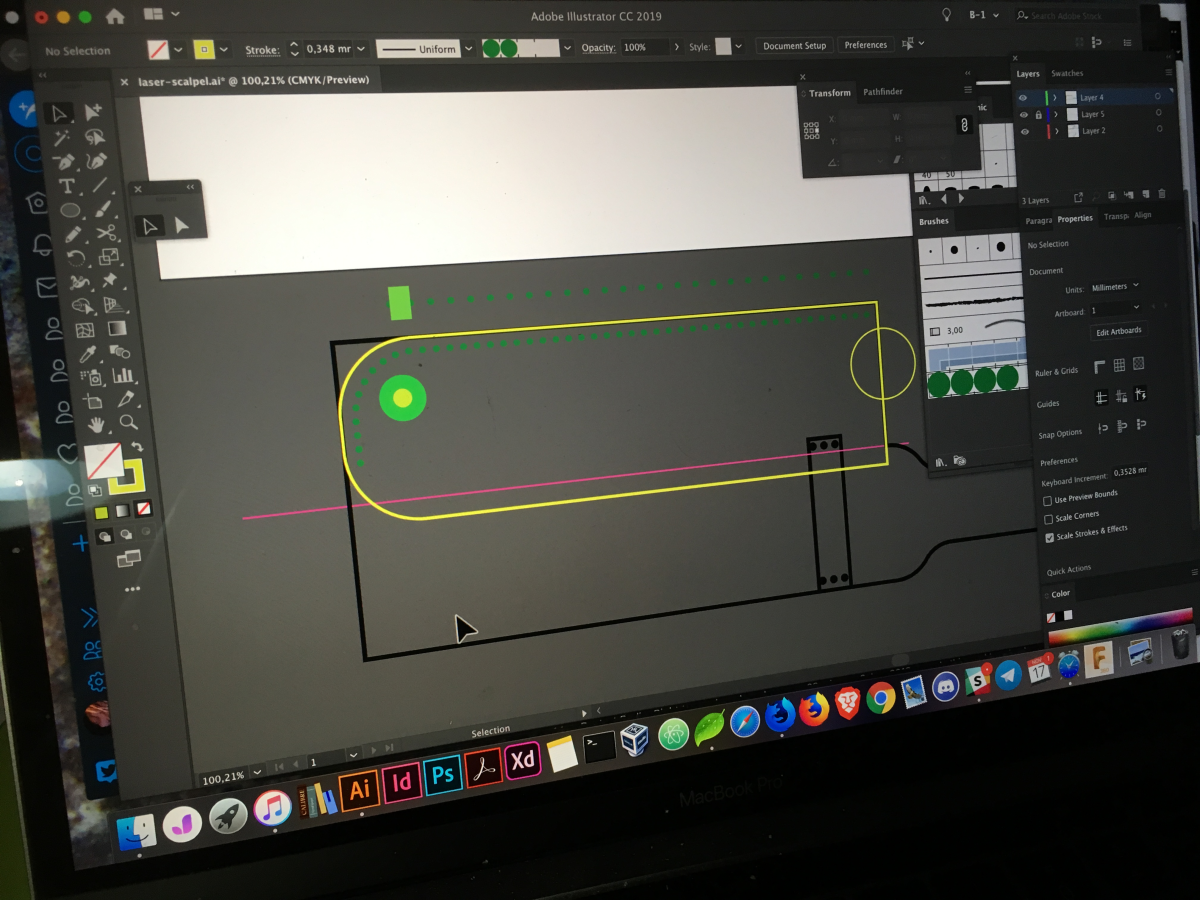Expand Layer 2 contents
The width and height of the screenshot is (1200, 900).
point(1058,131)
